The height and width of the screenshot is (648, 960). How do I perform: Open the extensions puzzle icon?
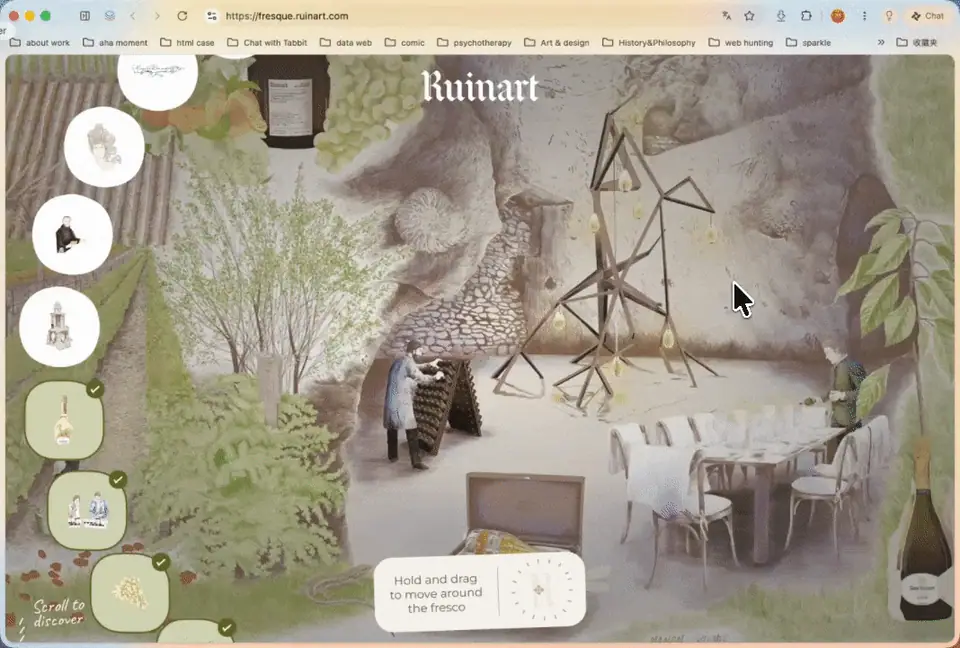[x=806, y=16]
